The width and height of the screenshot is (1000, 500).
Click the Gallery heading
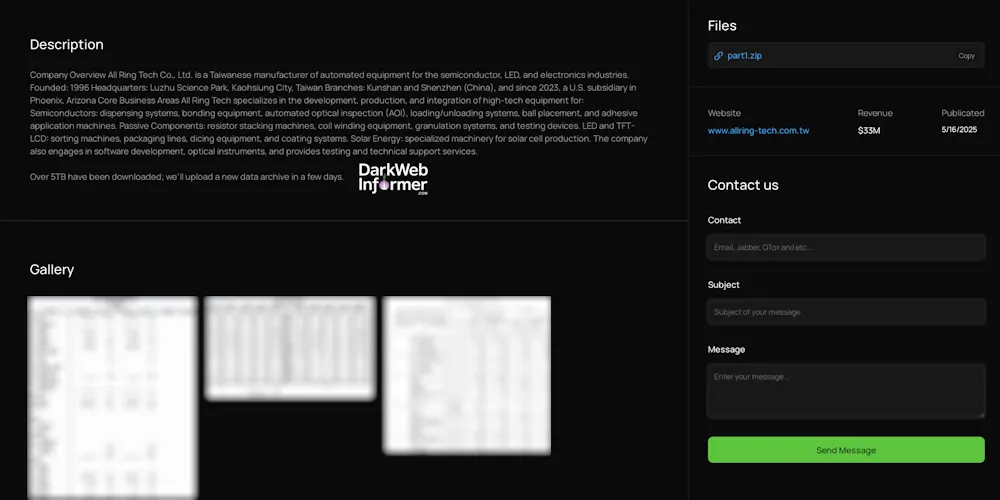tap(52, 270)
